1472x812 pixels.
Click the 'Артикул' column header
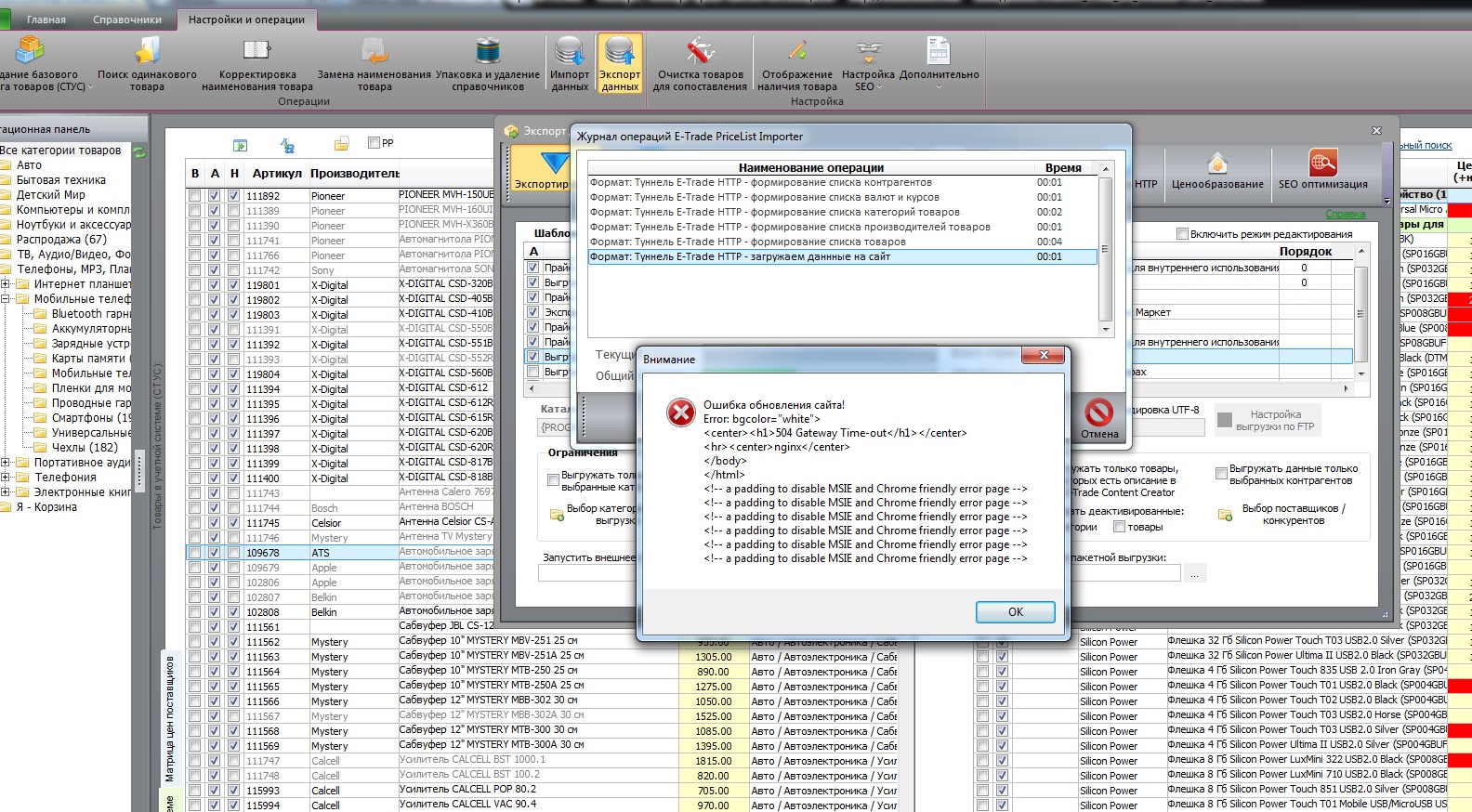click(x=276, y=173)
